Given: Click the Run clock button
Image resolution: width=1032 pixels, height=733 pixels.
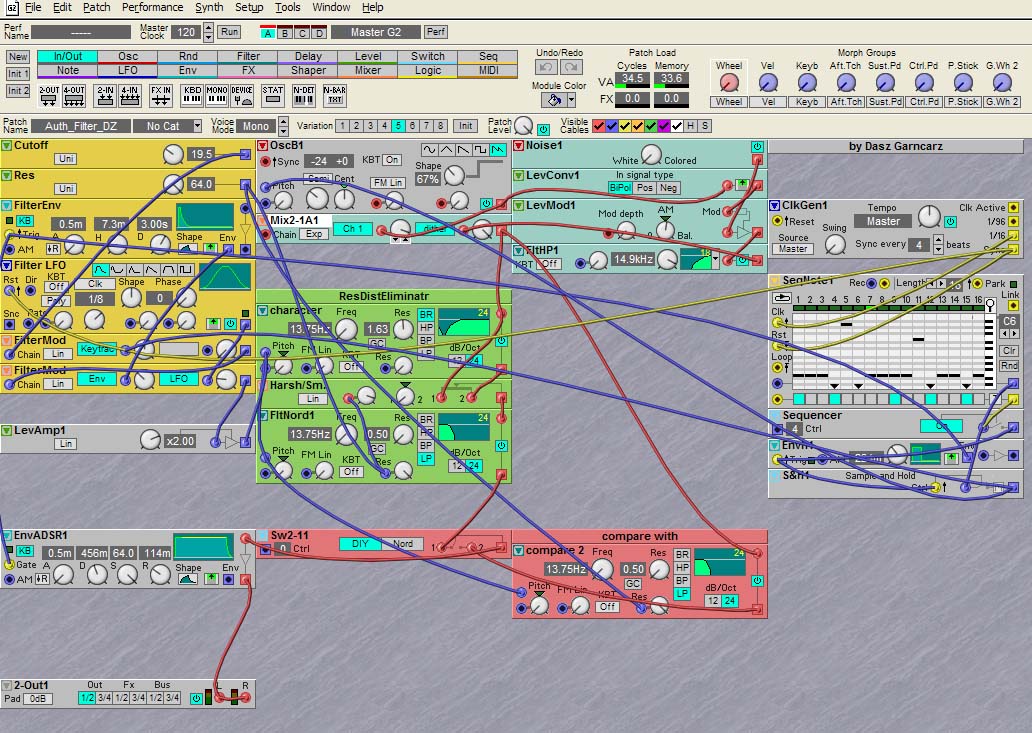Looking at the screenshot, I should pyautogui.click(x=230, y=32).
